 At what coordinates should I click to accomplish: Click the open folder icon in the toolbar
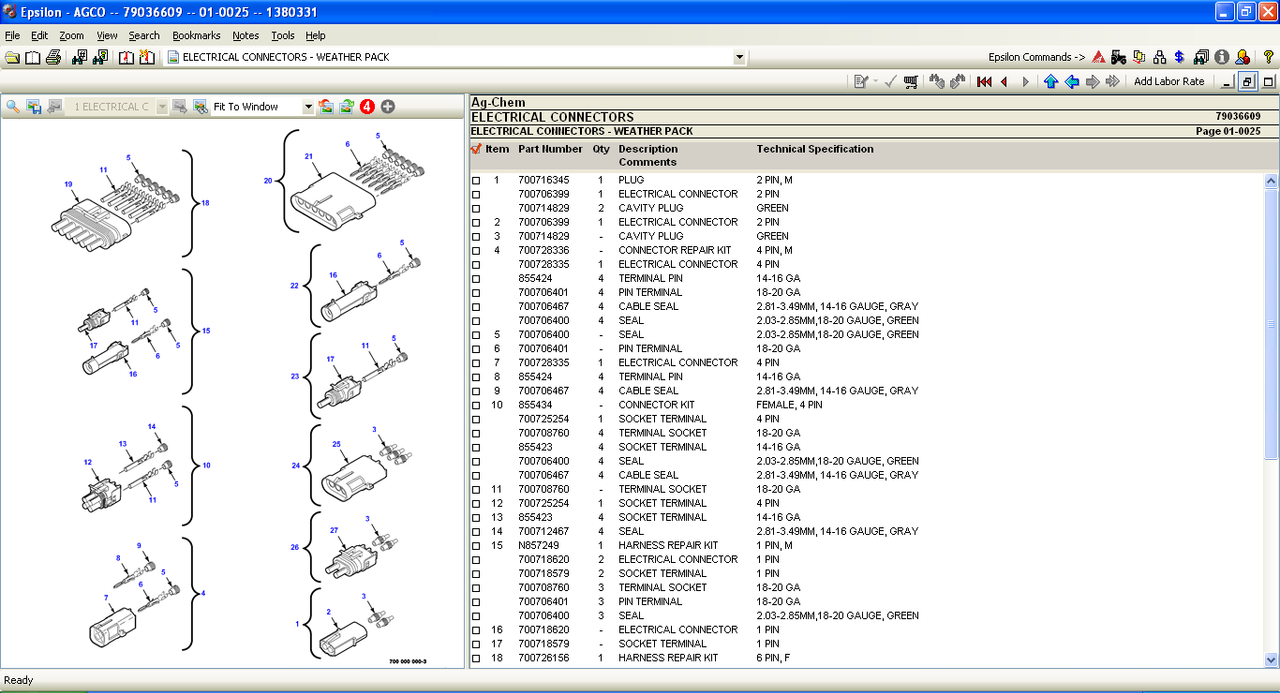coord(12,57)
